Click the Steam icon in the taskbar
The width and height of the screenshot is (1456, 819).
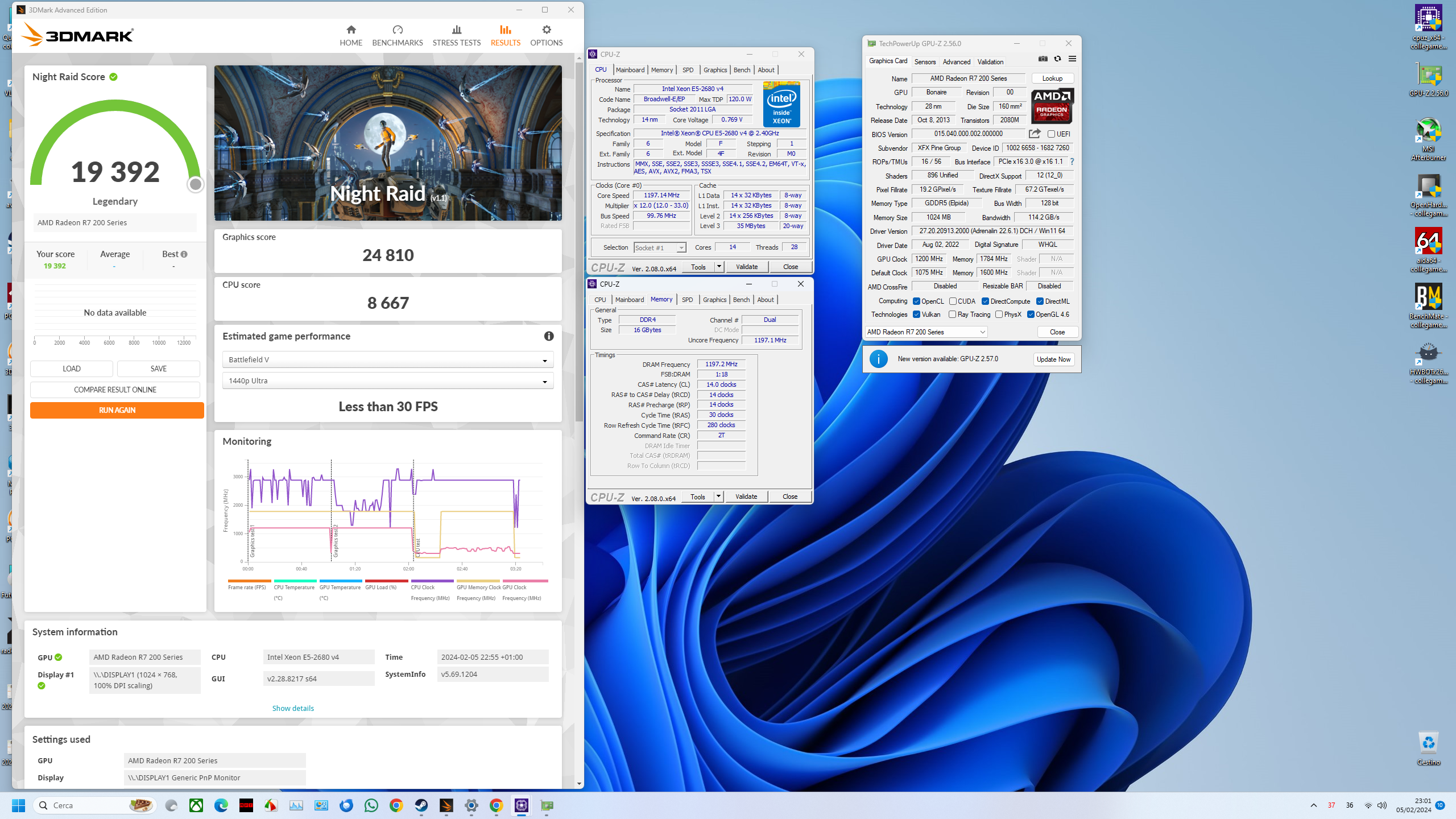(421, 805)
